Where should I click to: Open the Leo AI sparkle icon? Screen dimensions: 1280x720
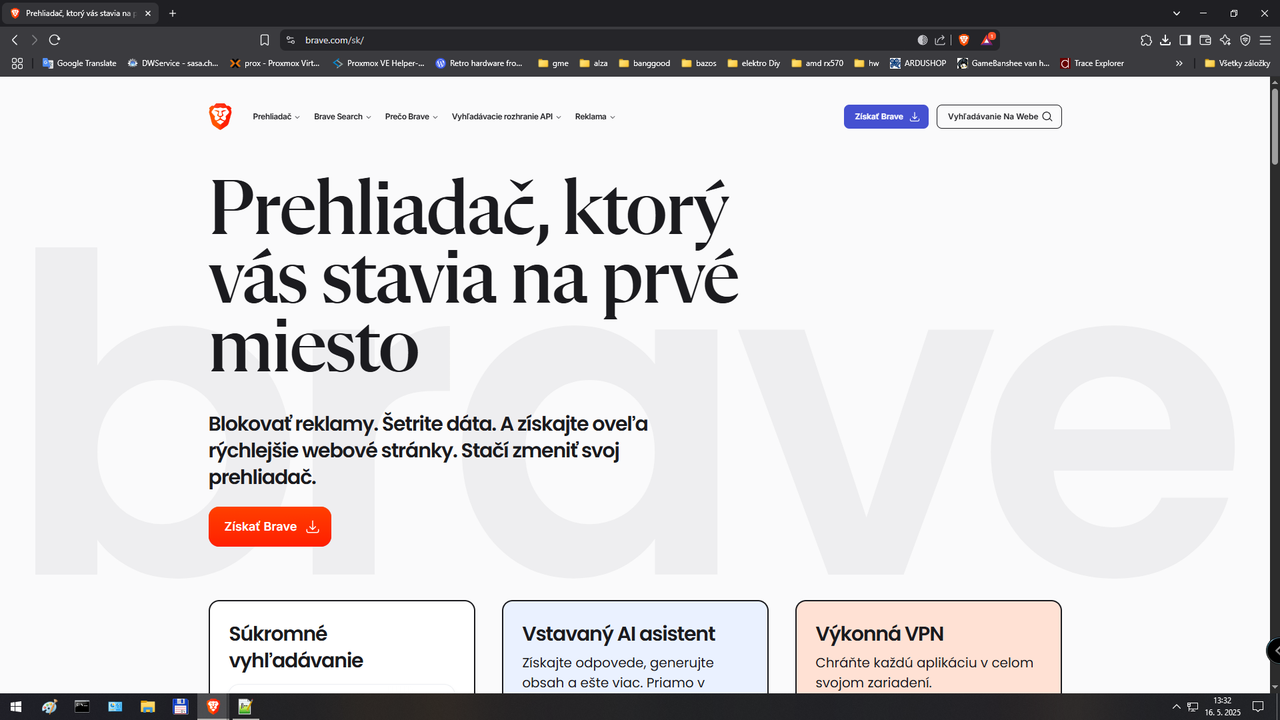pos(1225,40)
